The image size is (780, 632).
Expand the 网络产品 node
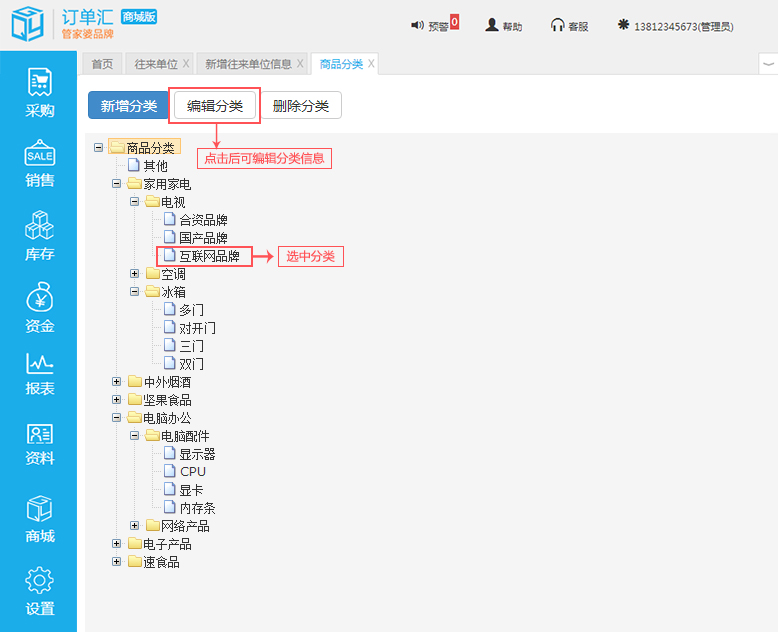coord(134,525)
